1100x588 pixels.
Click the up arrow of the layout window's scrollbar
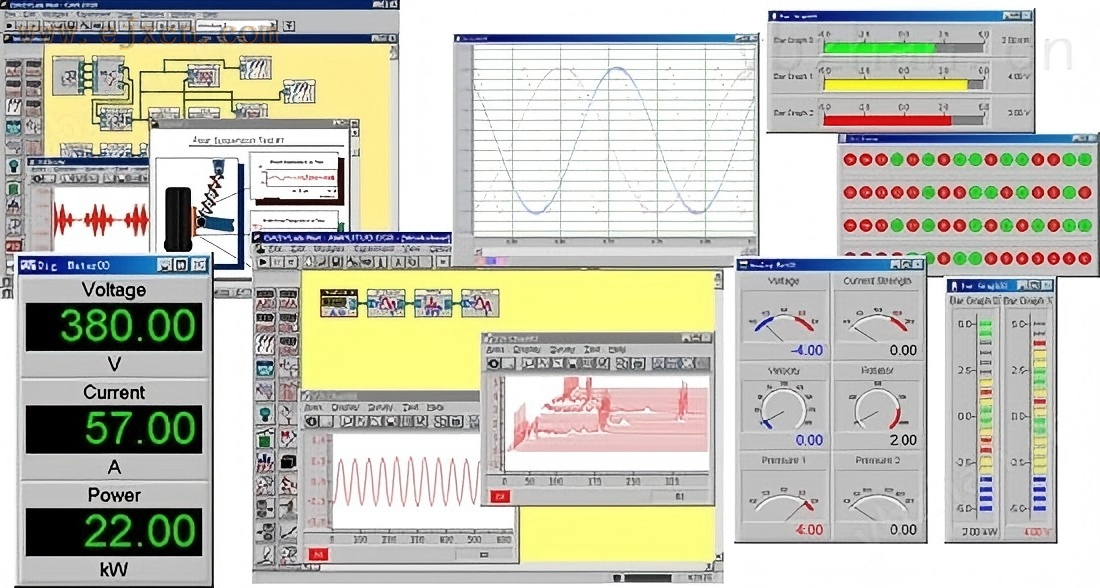click(x=354, y=132)
